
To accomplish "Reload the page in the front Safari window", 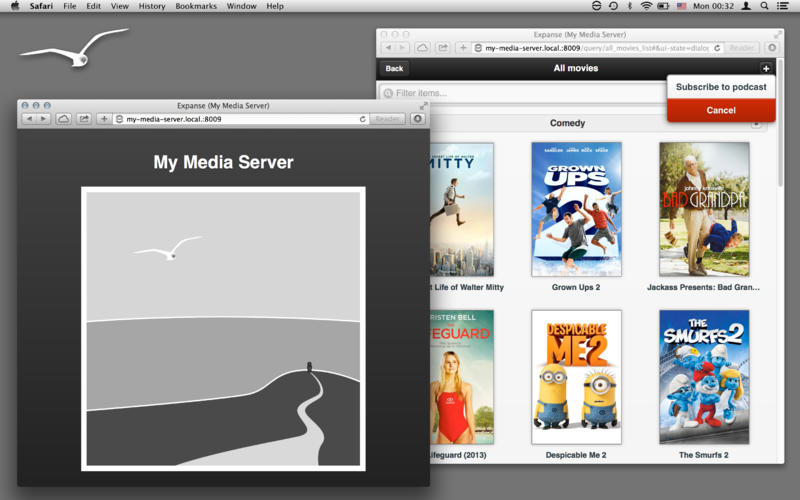I will pos(362,119).
